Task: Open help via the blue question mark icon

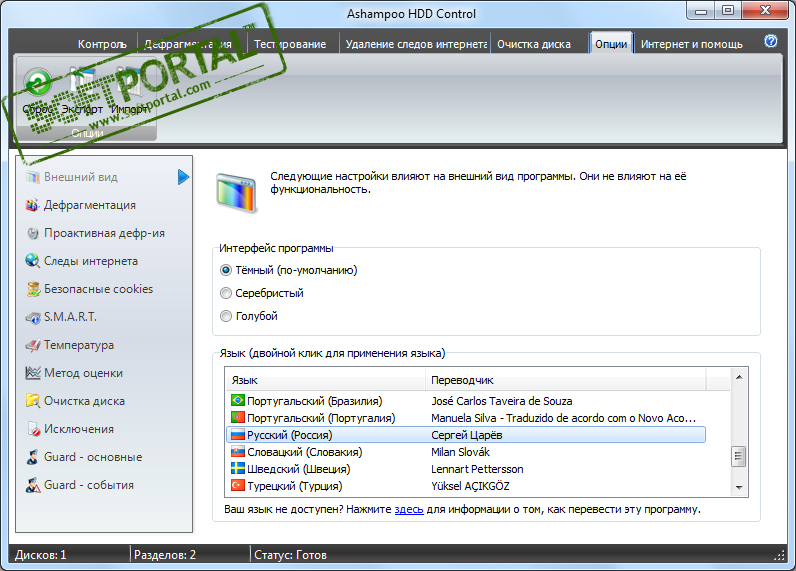Action: click(x=771, y=41)
